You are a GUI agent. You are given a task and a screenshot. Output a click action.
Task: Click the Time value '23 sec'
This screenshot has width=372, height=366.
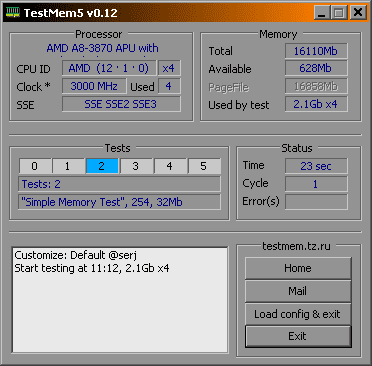(316, 166)
